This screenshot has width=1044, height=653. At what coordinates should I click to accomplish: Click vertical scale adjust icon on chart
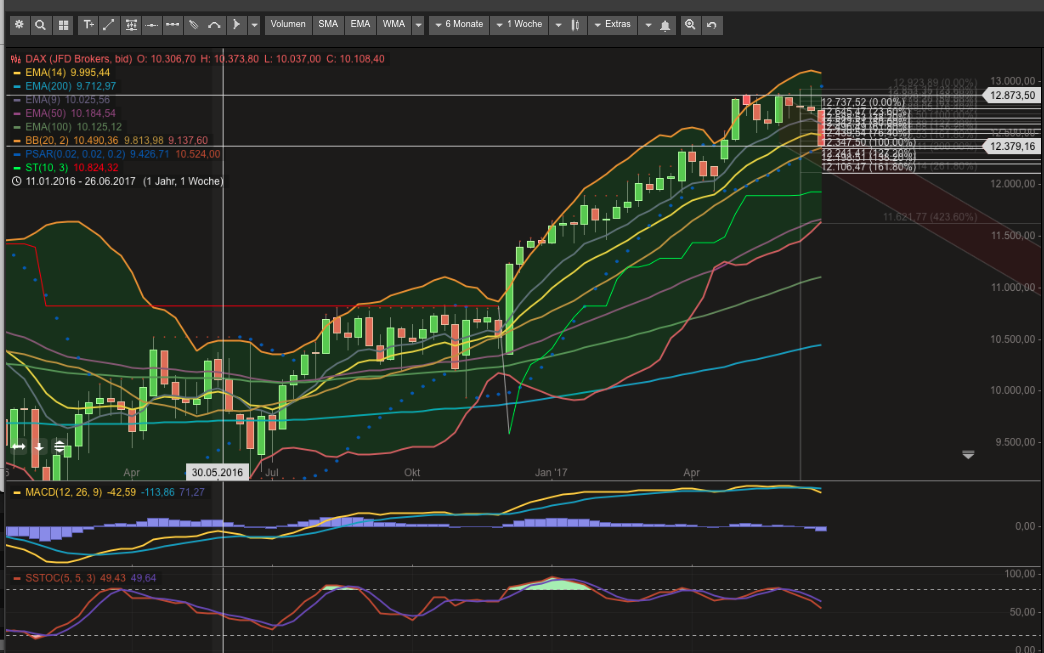coord(59,447)
